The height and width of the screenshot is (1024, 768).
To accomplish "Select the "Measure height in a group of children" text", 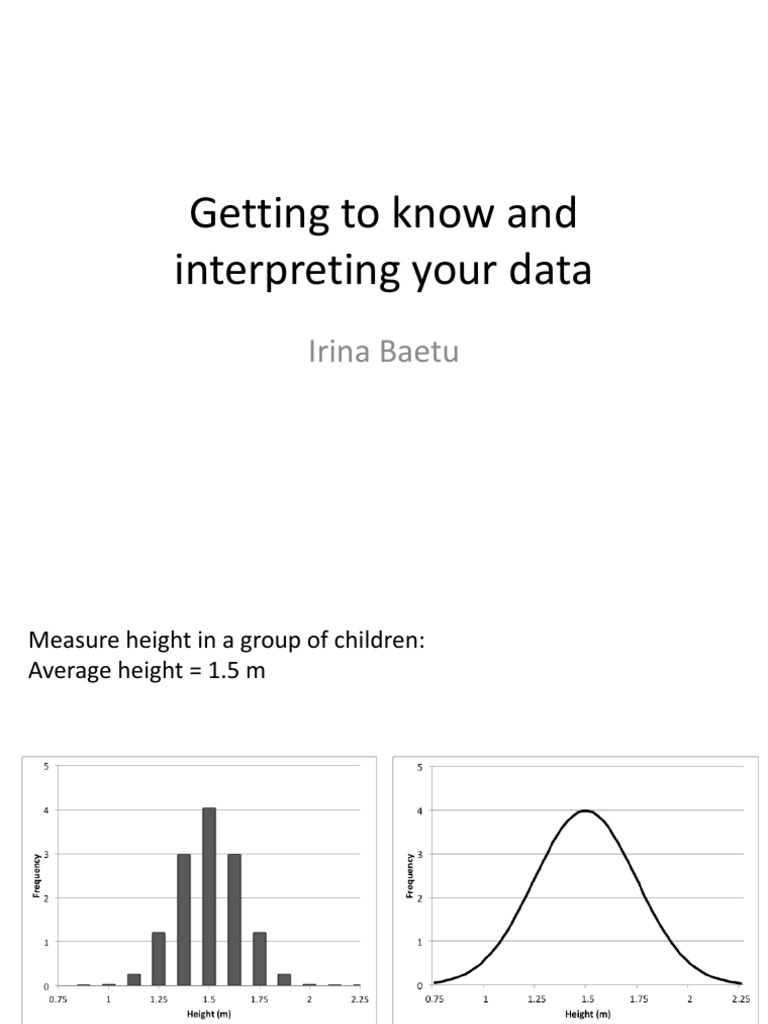I will tap(227, 640).
